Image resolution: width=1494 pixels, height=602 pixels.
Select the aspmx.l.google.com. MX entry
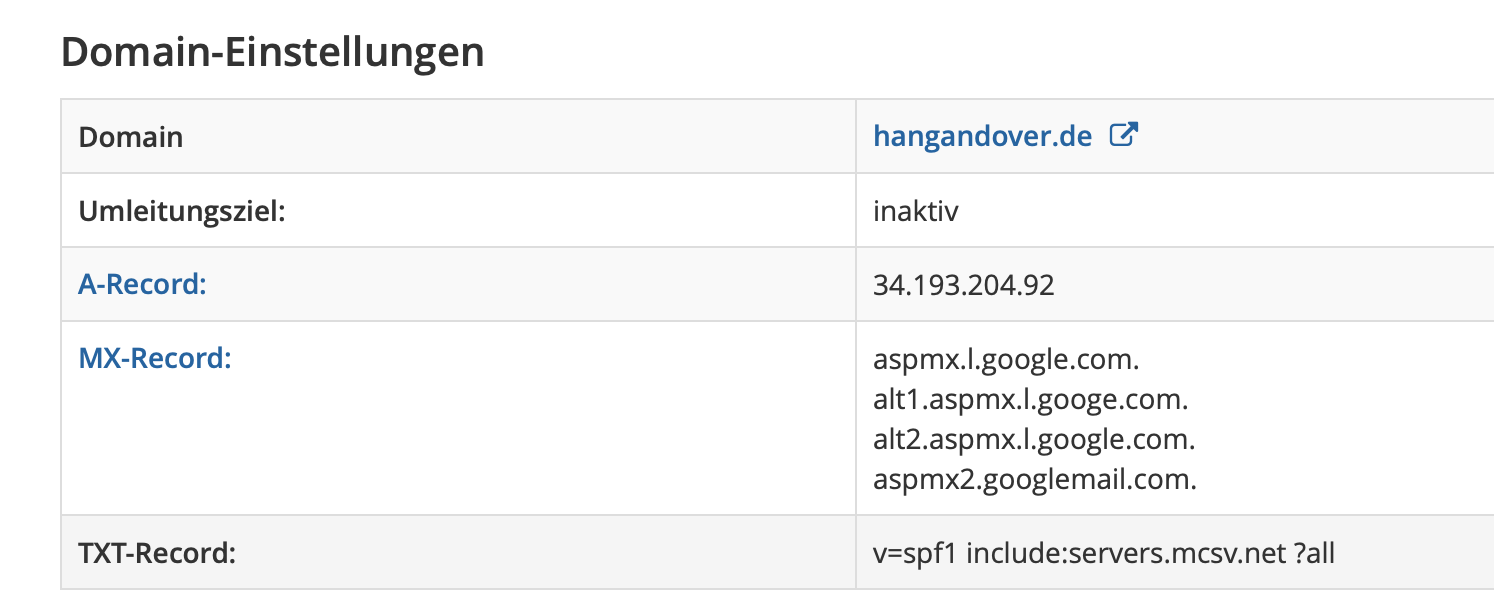click(x=1006, y=359)
